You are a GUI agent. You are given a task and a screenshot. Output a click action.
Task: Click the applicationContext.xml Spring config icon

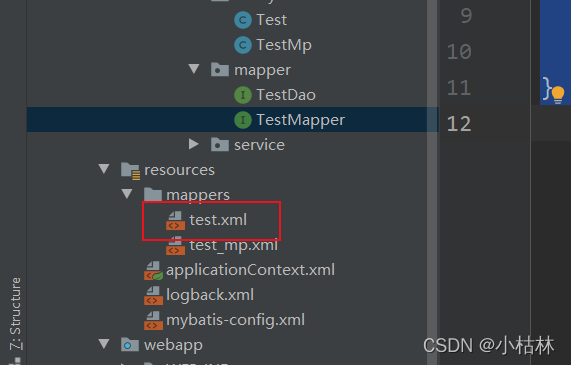click(153, 271)
